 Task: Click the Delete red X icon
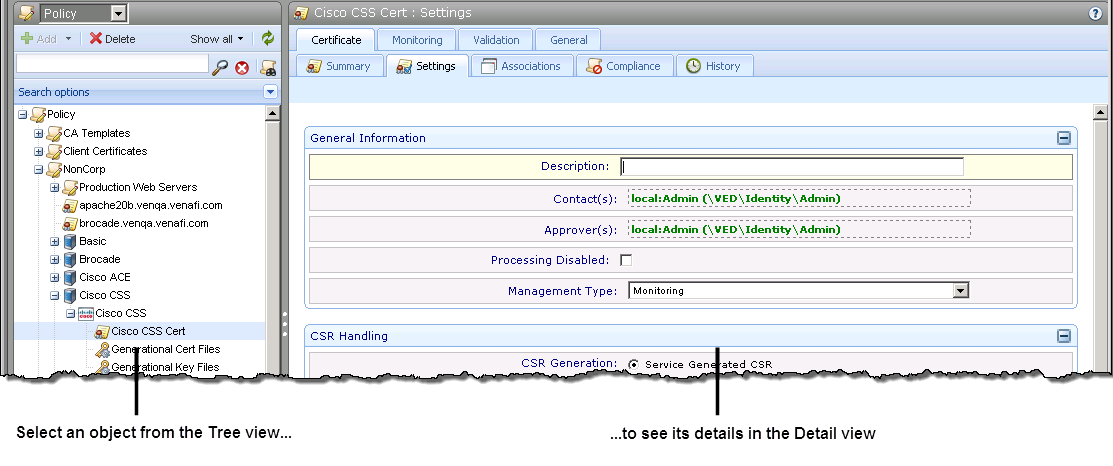96,39
